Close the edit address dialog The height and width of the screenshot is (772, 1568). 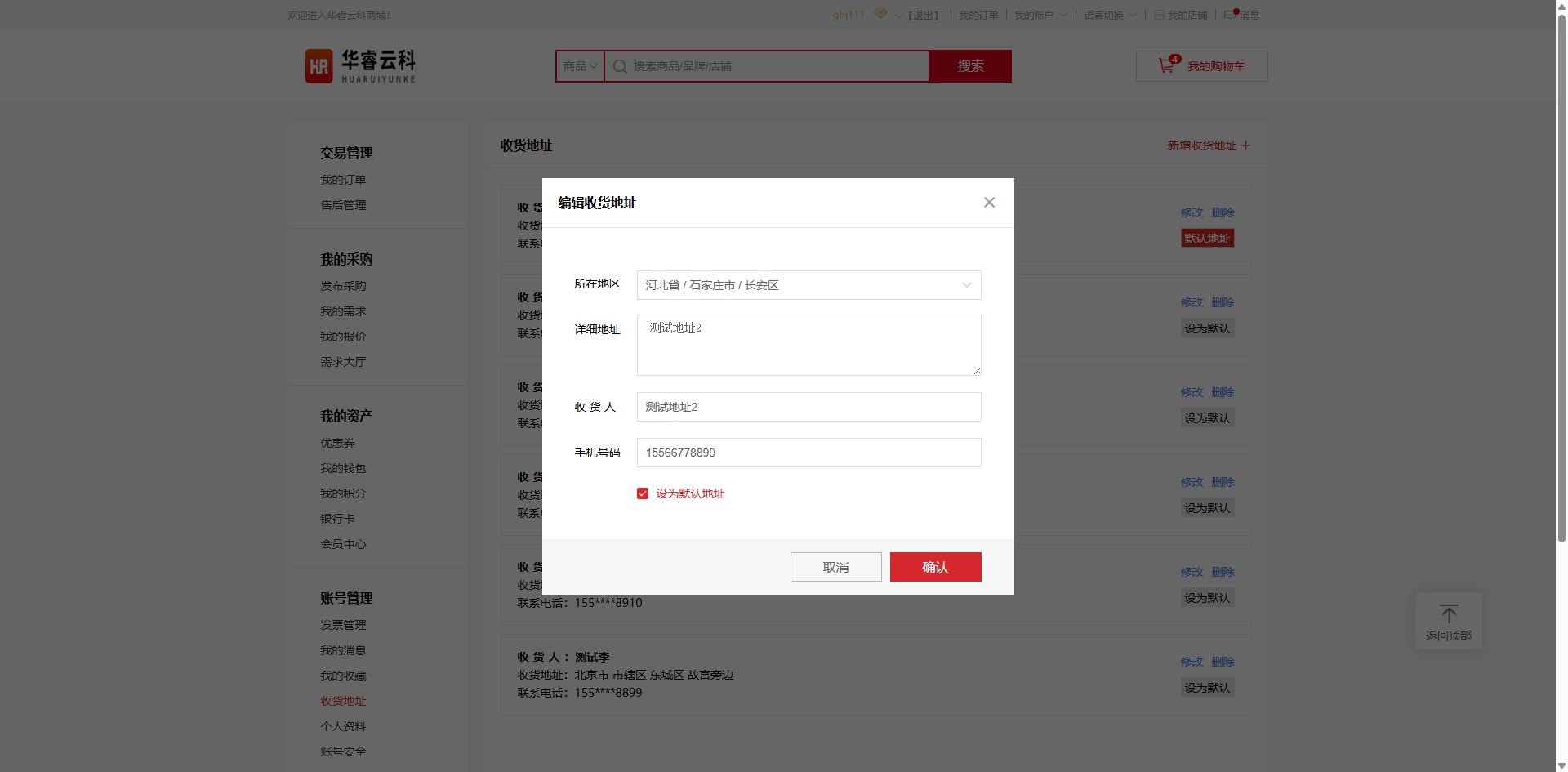[989, 203]
